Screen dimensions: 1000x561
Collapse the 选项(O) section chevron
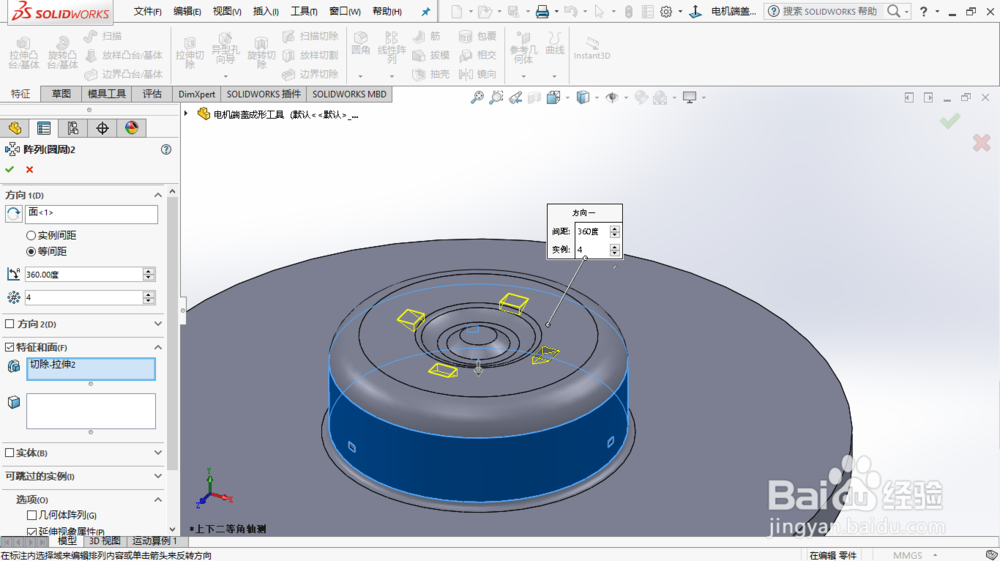pos(158,500)
